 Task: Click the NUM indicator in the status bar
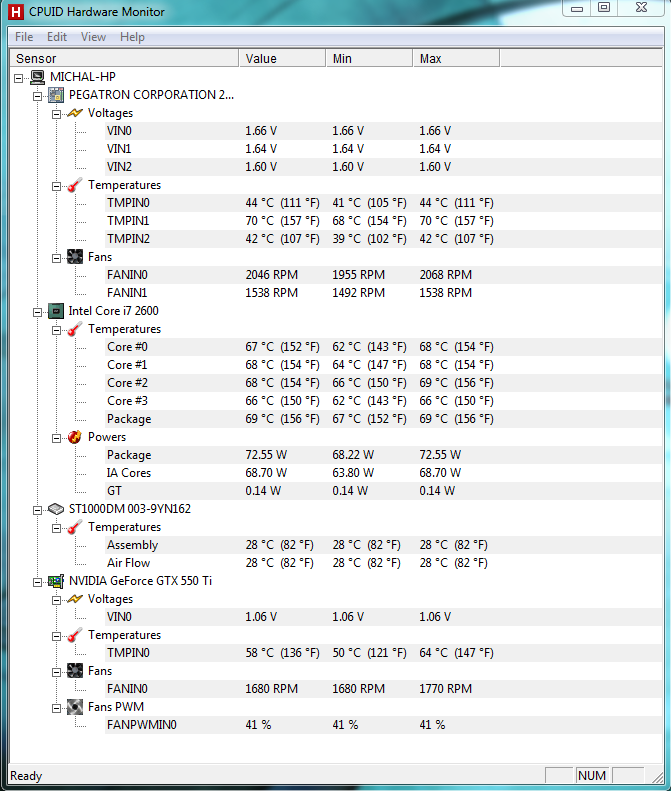pyautogui.click(x=592, y=775)
